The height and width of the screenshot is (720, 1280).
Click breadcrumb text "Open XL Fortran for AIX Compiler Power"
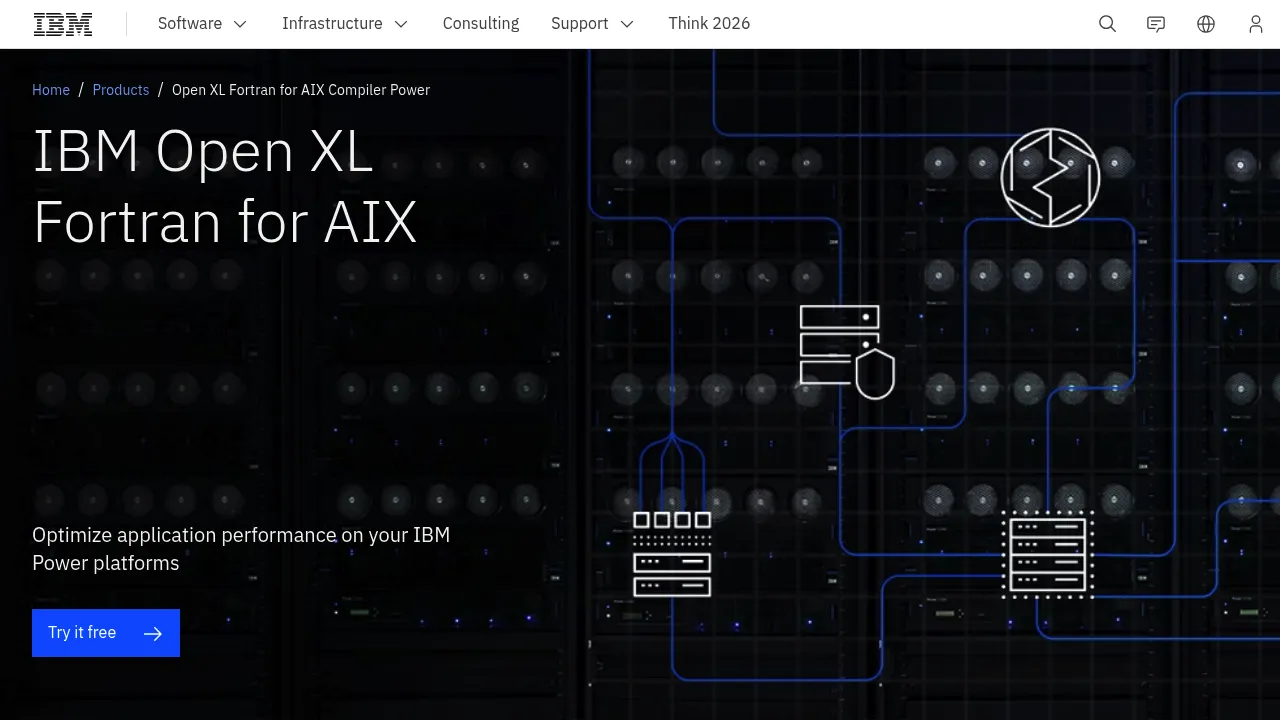pyautogui.click(x=301, y=90)
